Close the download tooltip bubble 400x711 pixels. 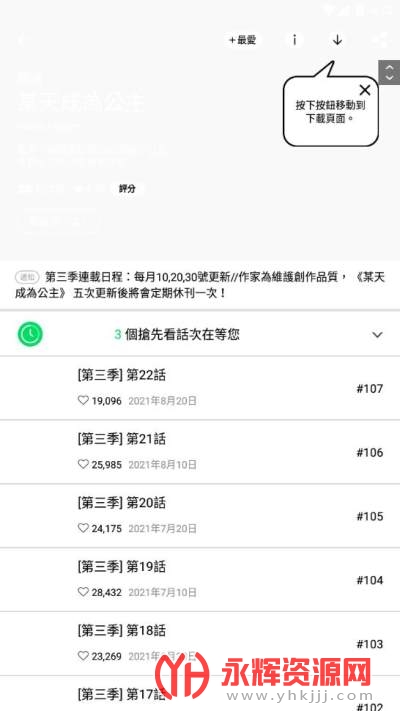(365, 90)
